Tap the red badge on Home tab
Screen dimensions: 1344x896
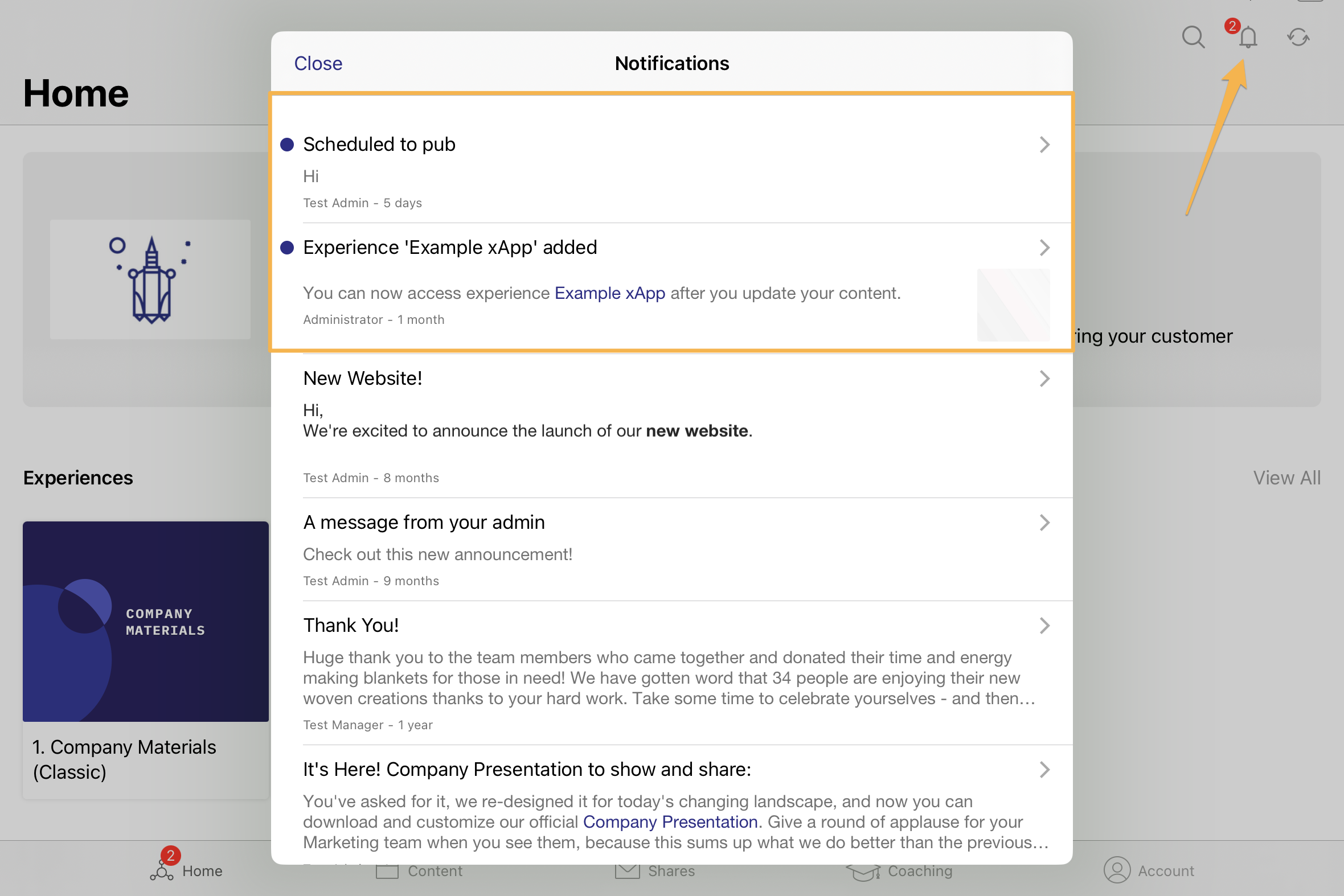(170, 856)
